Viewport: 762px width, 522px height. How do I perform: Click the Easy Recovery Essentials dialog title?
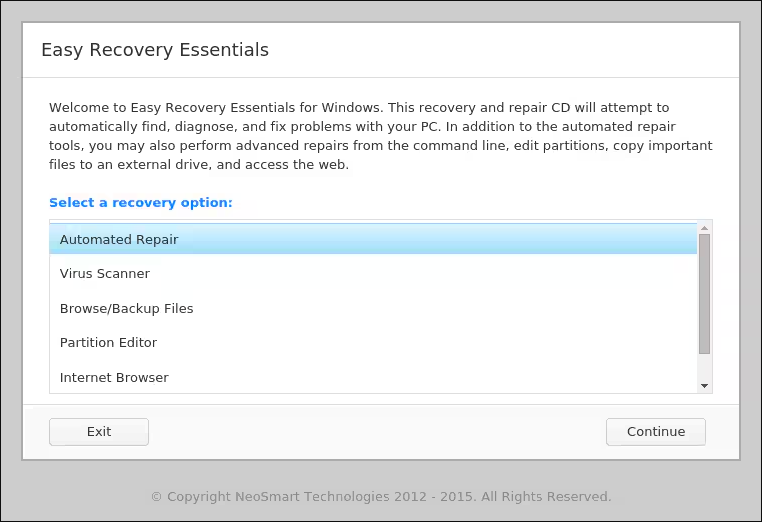tap(155, 50)
